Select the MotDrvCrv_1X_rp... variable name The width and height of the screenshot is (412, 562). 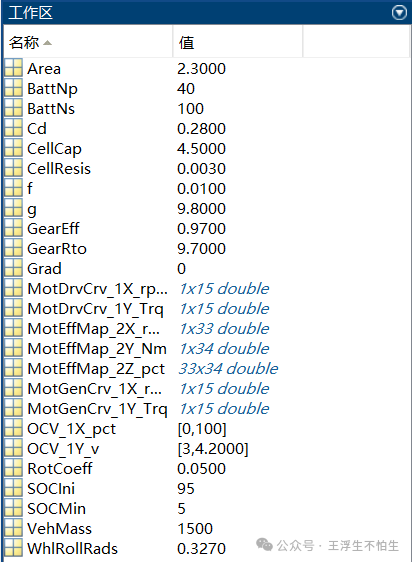[x=98, y=289]
